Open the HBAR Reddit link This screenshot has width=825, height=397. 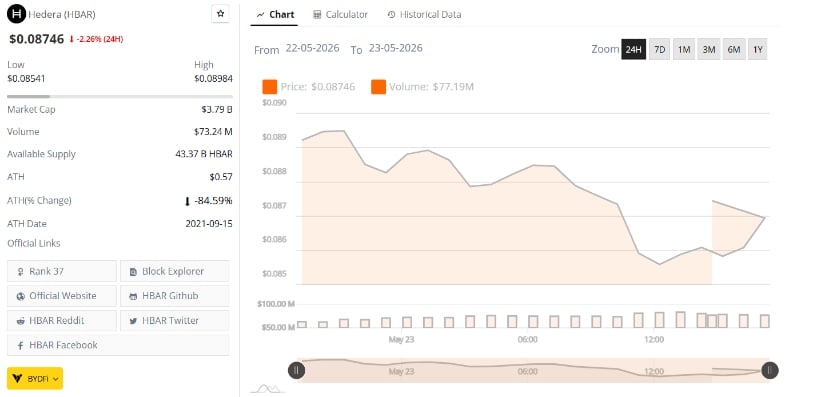click(x=62, y=321)
